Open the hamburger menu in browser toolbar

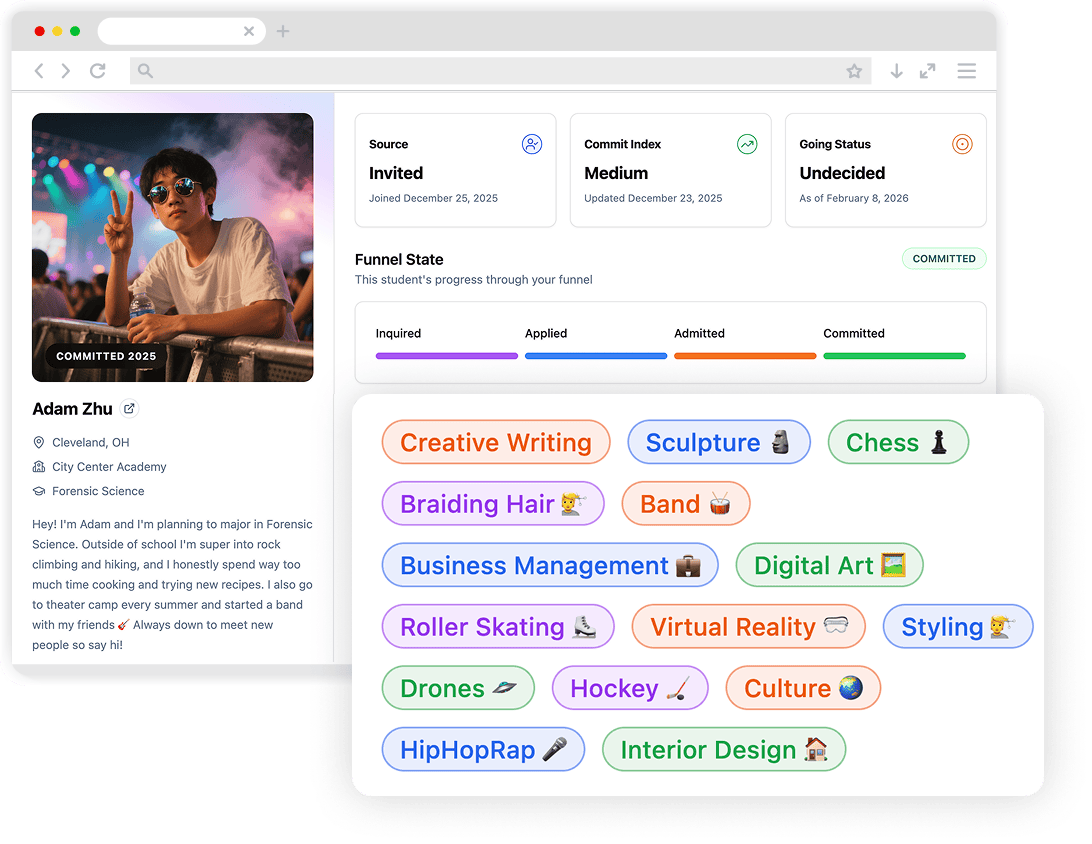pyautogui.click(x=967, y=71)
